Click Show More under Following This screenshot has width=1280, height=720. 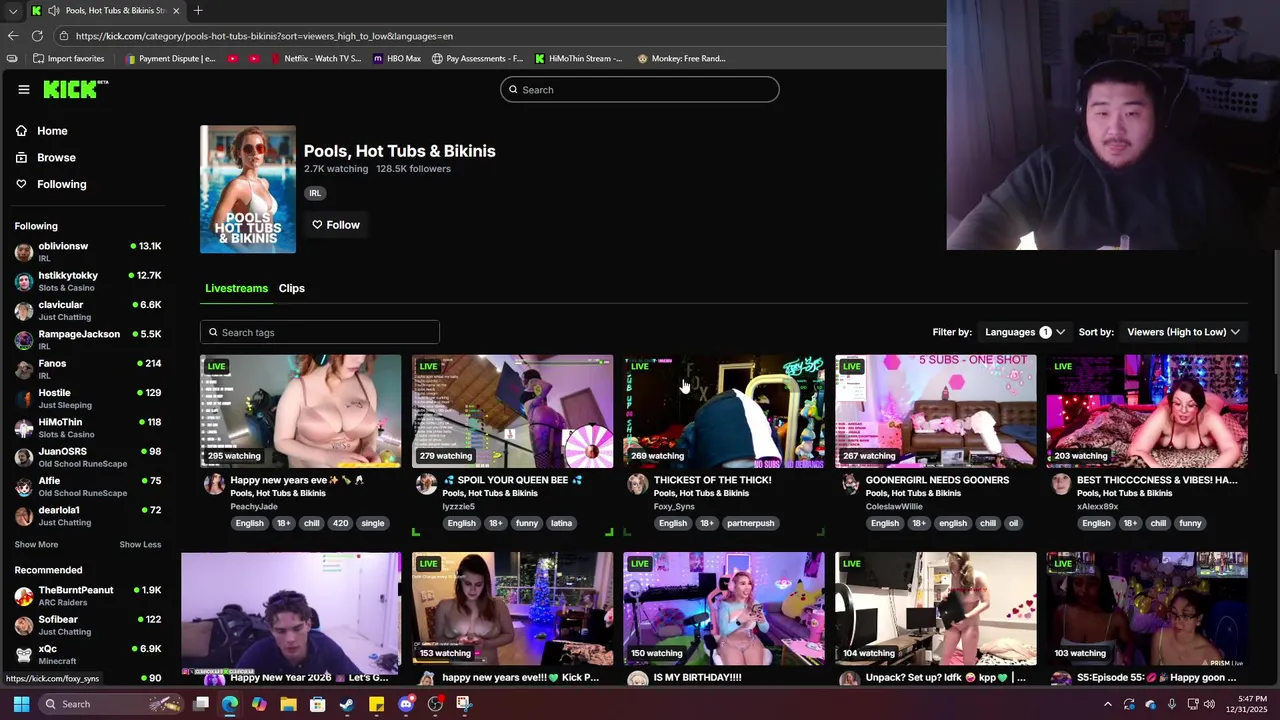click(36, 545)
